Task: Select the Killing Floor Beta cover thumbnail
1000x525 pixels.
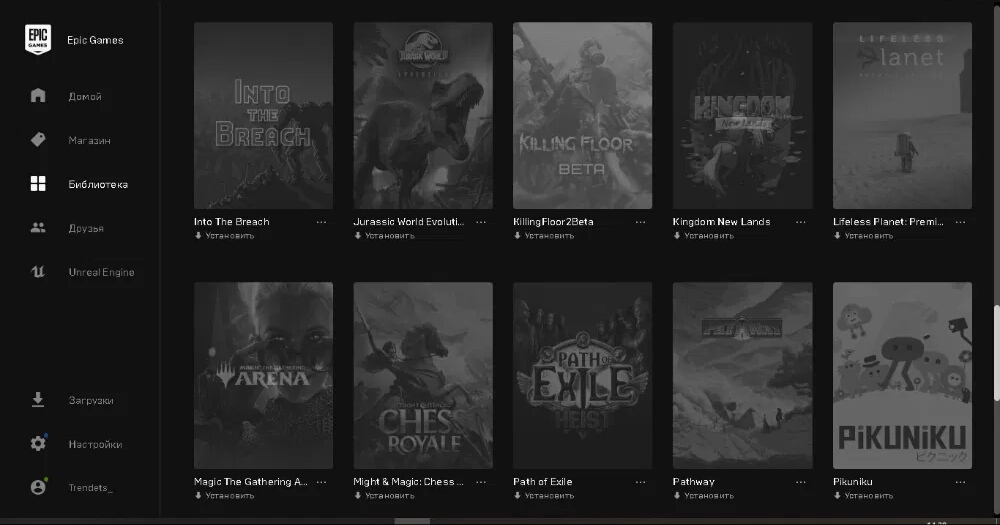Action: click(582, 115)
